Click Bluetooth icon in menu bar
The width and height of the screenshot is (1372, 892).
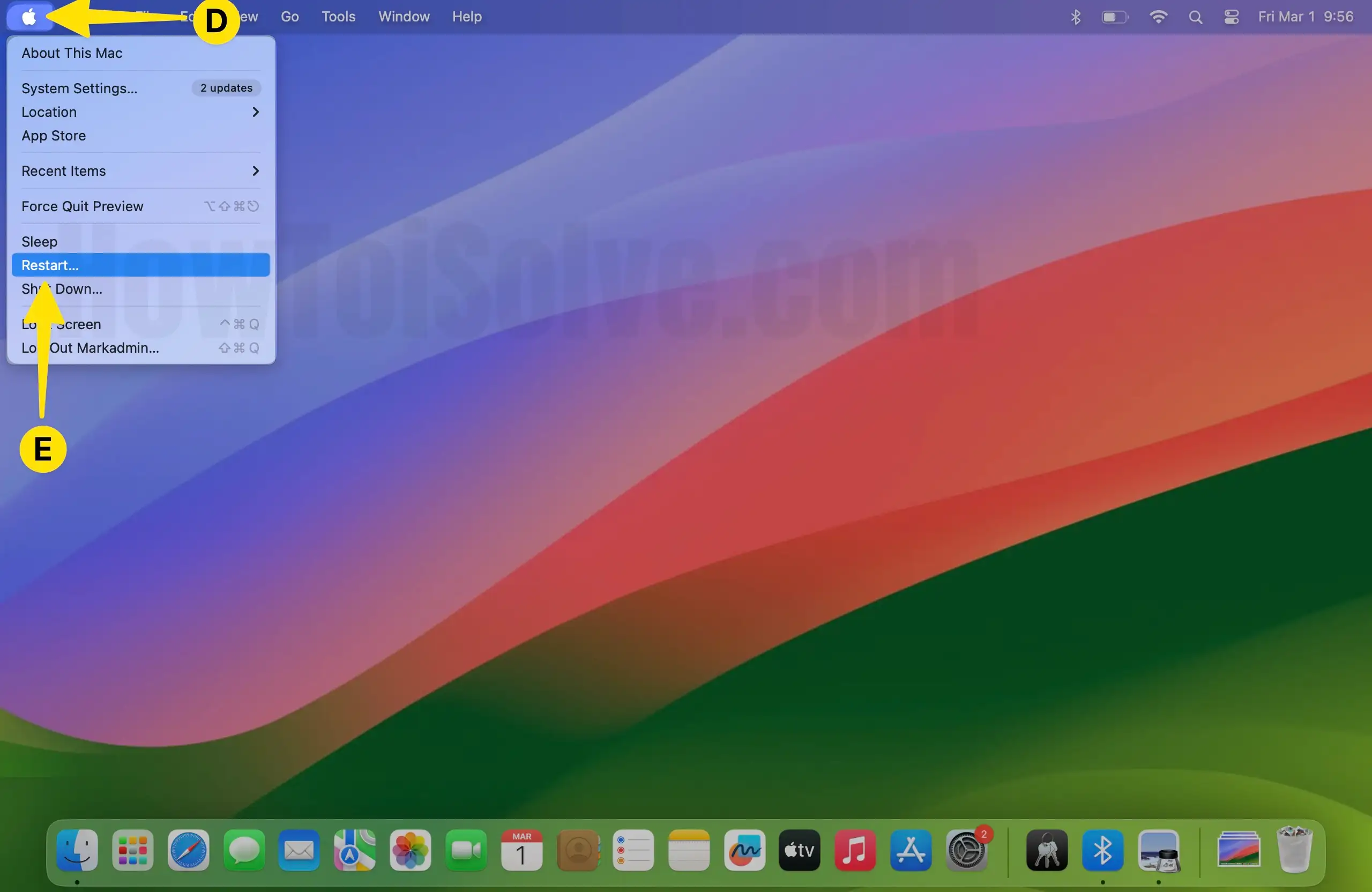tap(1076, 17)
